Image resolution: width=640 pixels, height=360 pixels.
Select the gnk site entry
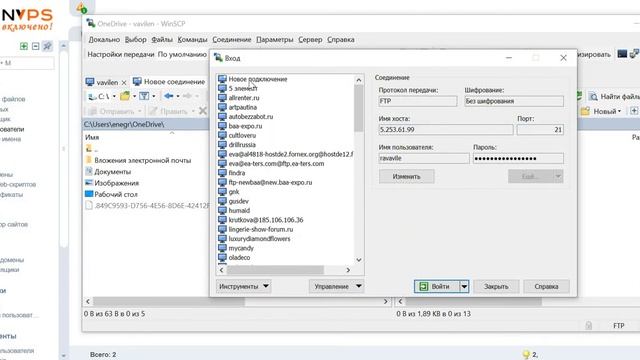pyautogui.click(x=234, y=192)
